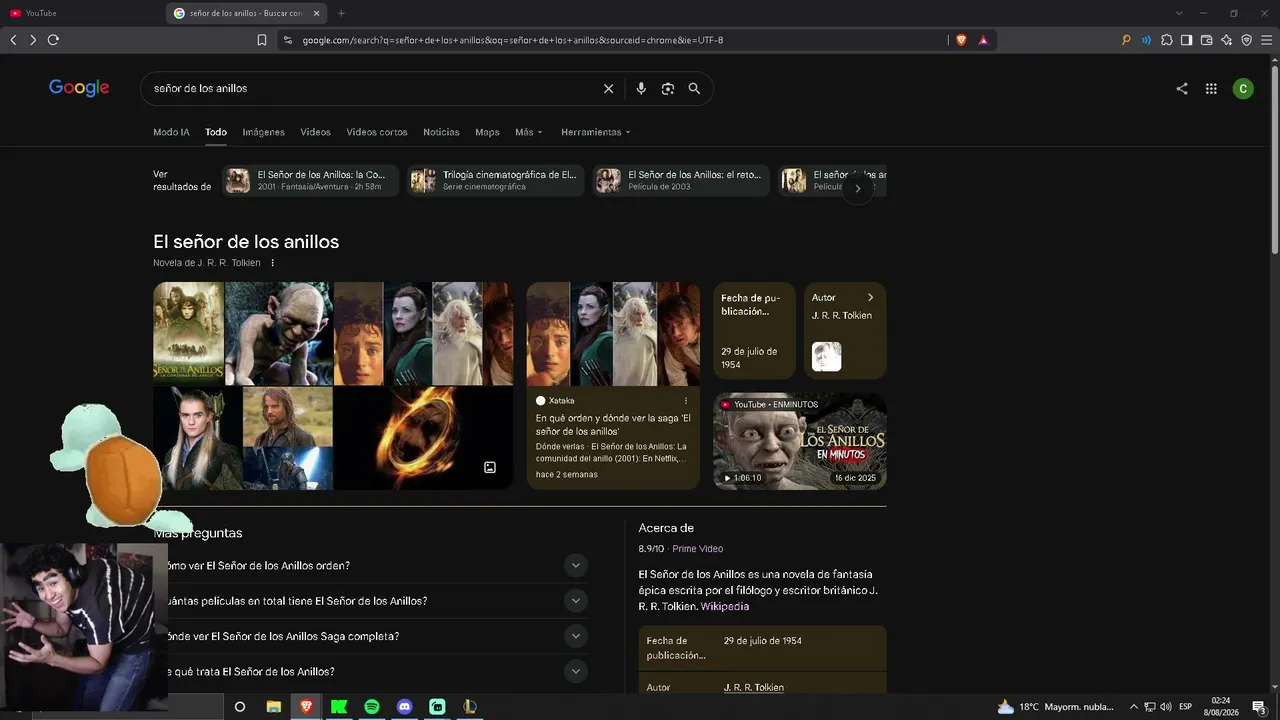Search by image with Google Lens
This screenshot has height=720, width=1280.
668,89
